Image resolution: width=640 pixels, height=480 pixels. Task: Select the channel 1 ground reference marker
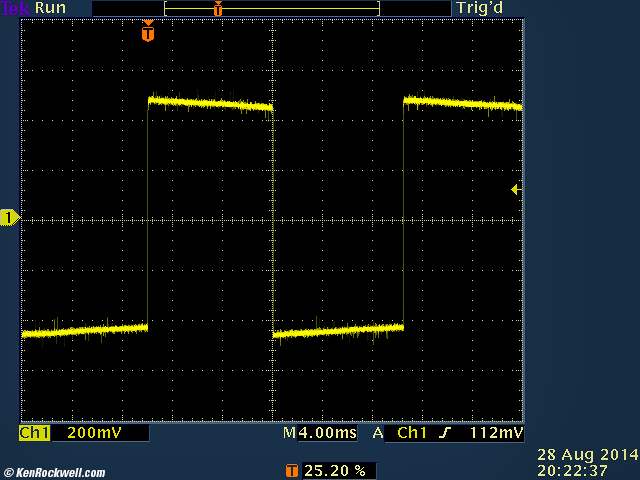(9, 218)
